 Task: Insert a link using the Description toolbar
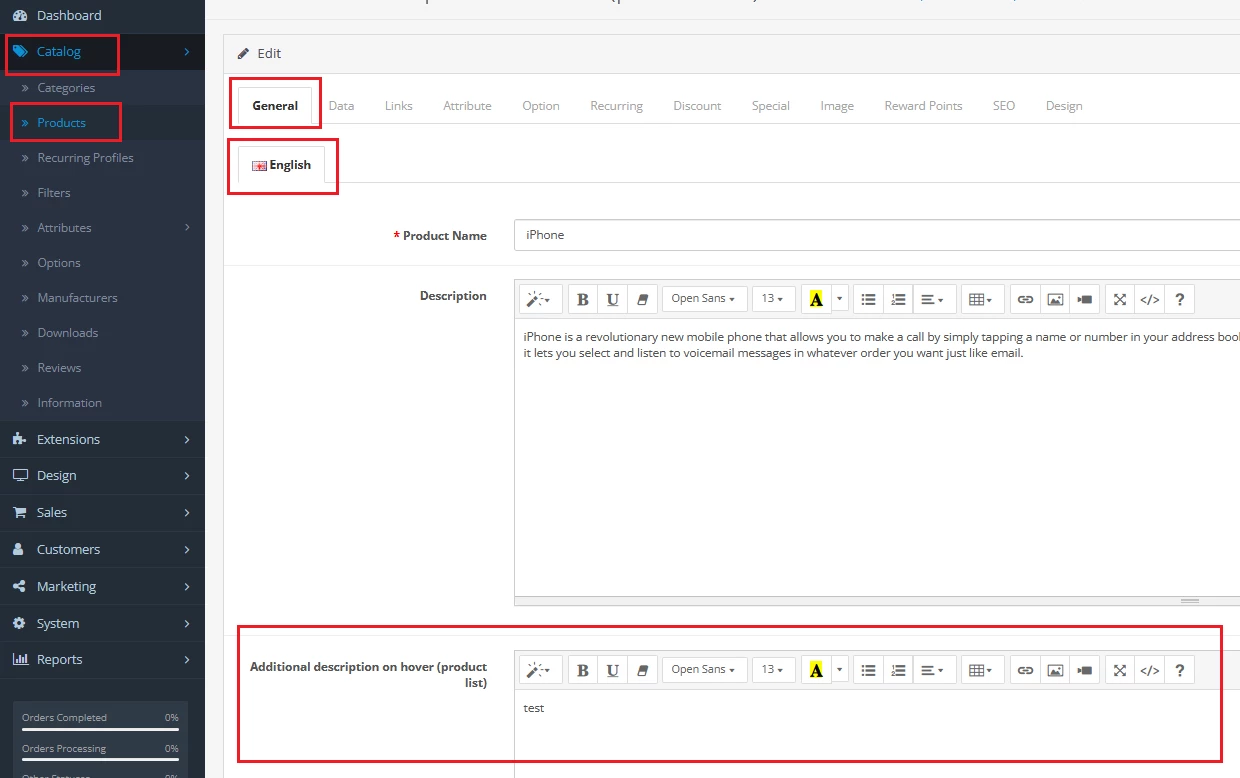(x=1025, y=299)
